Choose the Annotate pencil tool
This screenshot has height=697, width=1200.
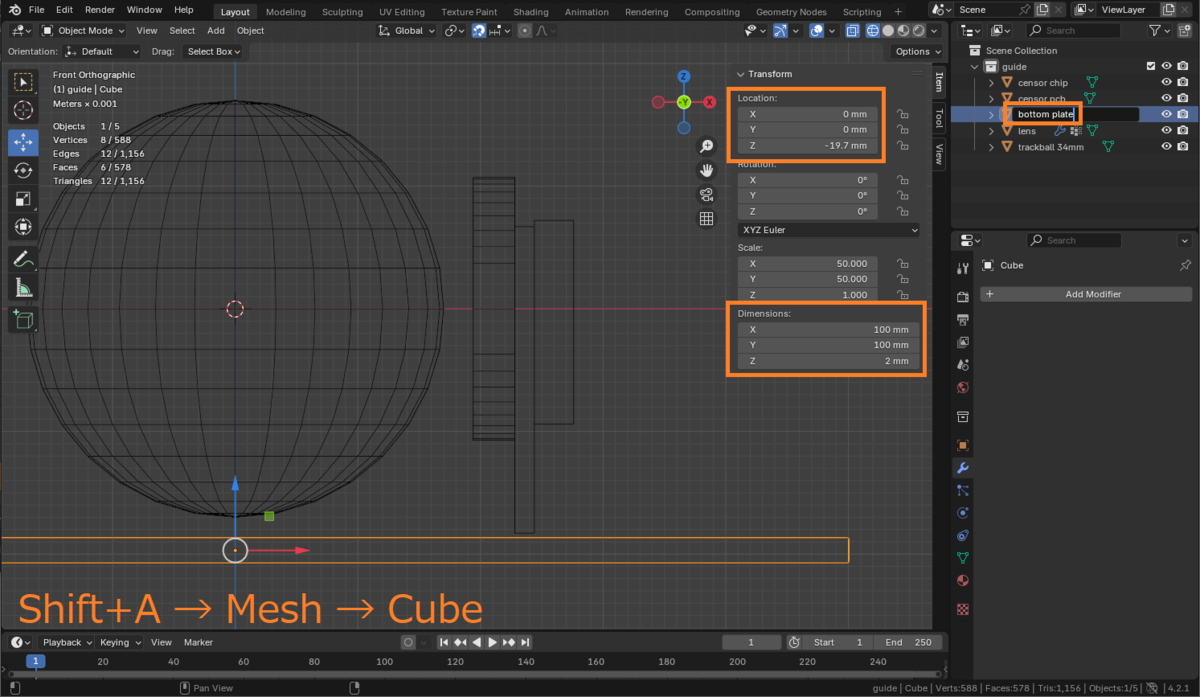pos(24,259)
